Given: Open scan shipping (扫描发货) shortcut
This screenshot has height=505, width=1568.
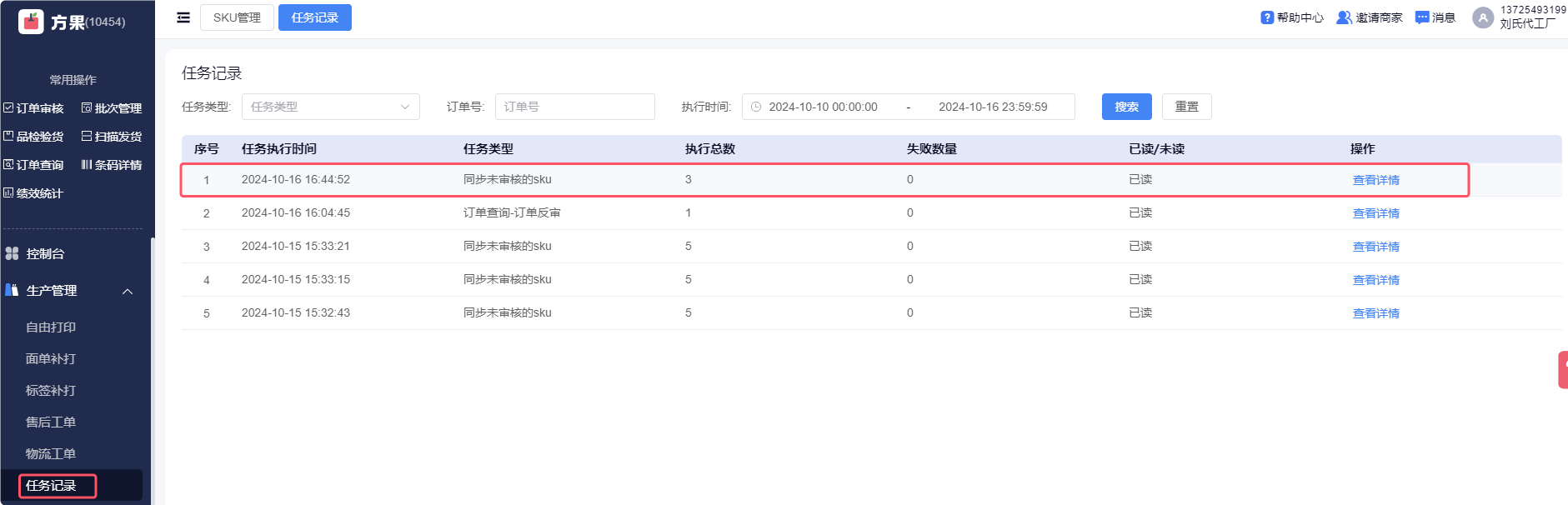Looking at the screenshot, I should pyautogui.click(x=112, y=137).
